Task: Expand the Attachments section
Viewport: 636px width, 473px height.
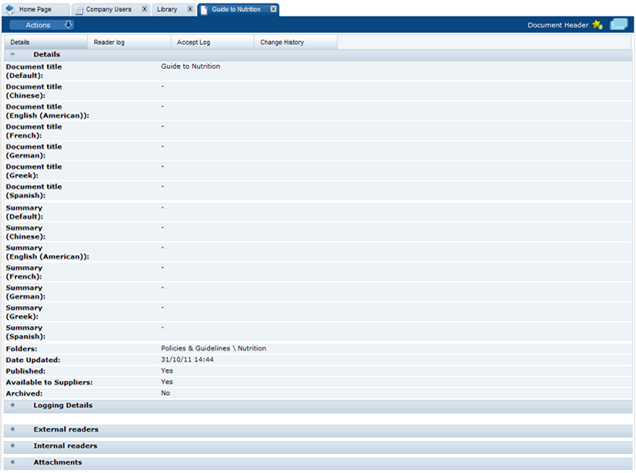Action: click(13, 462)
